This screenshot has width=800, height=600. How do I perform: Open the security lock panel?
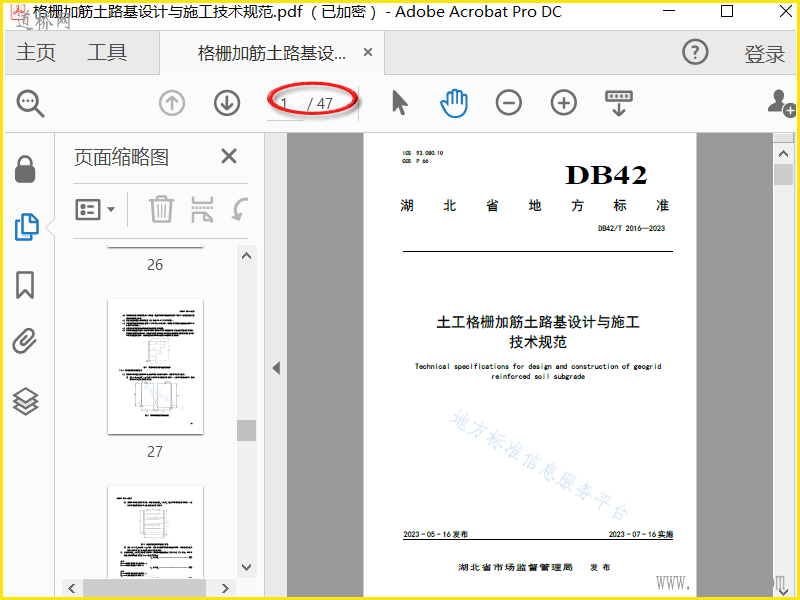(25, 169)
